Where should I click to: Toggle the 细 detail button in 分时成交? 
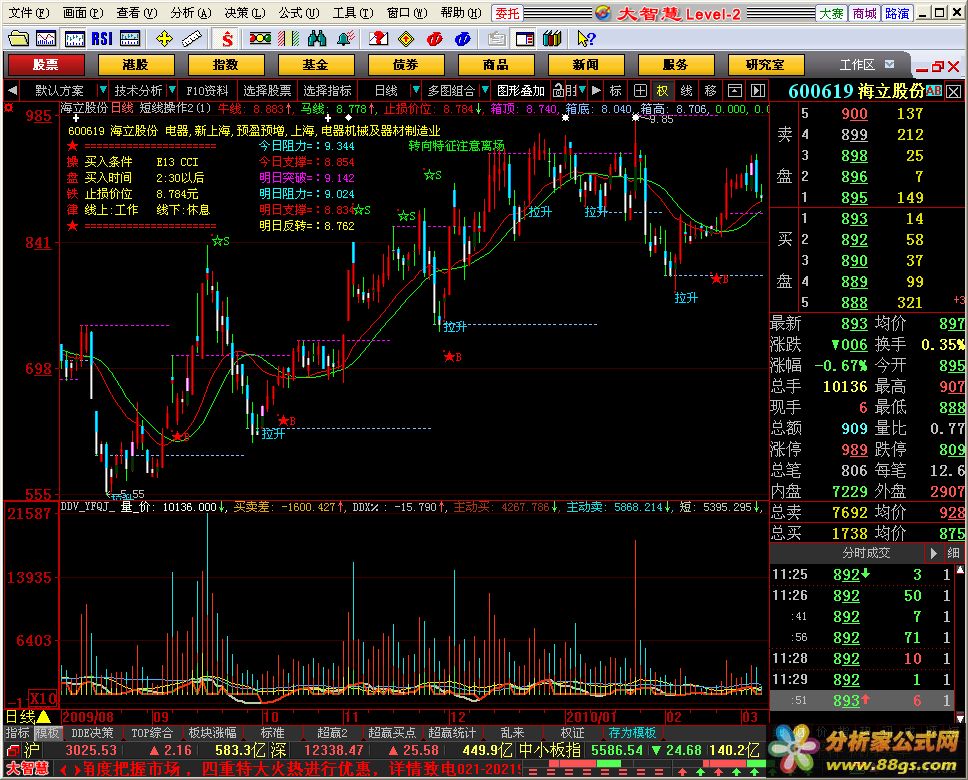[x=953, y=553]
